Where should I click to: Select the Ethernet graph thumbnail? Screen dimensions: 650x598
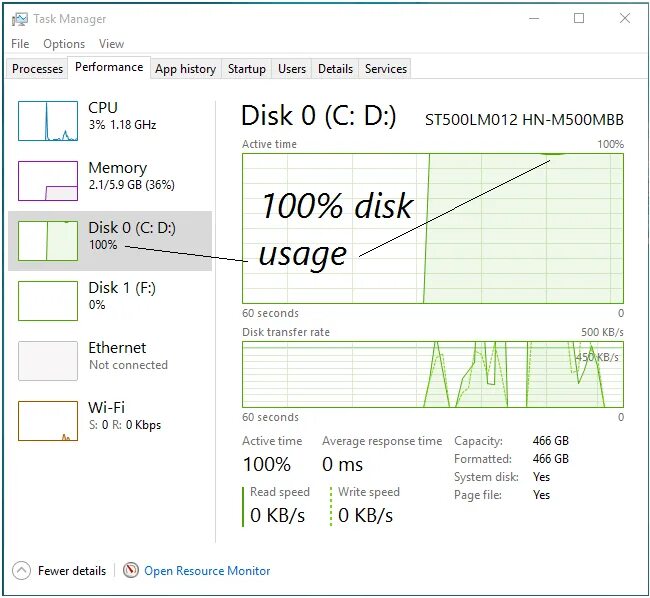tap(47, 361)
